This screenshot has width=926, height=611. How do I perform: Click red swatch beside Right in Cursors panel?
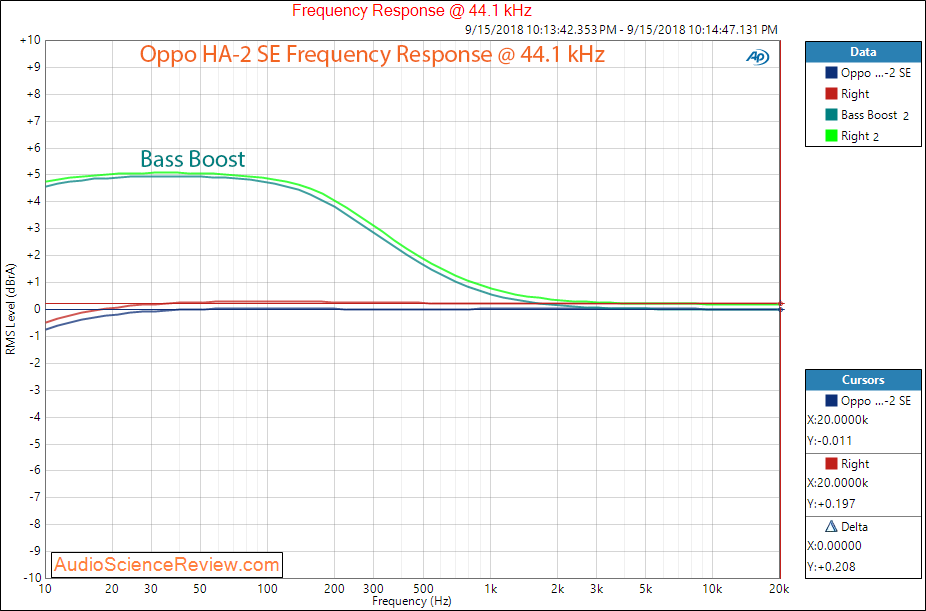[x=832, y=463]
